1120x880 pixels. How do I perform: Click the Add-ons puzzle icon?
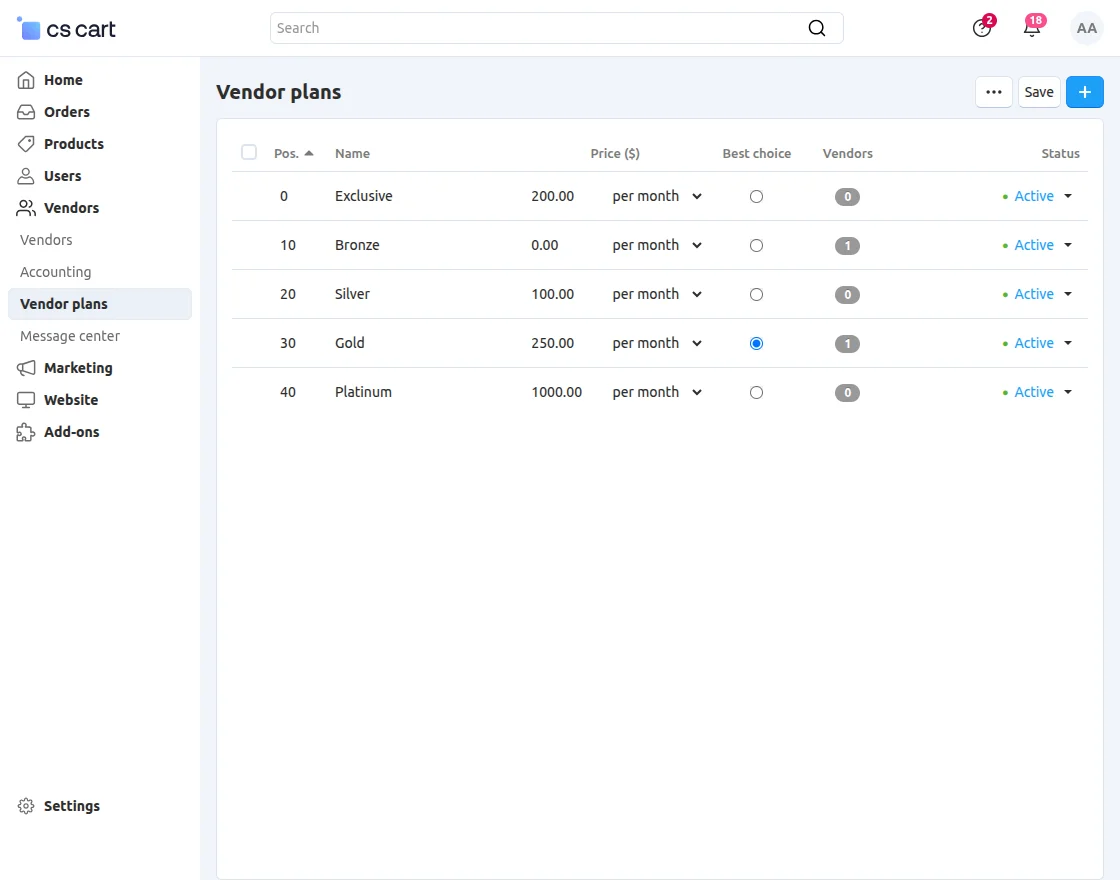pos(26,432)
